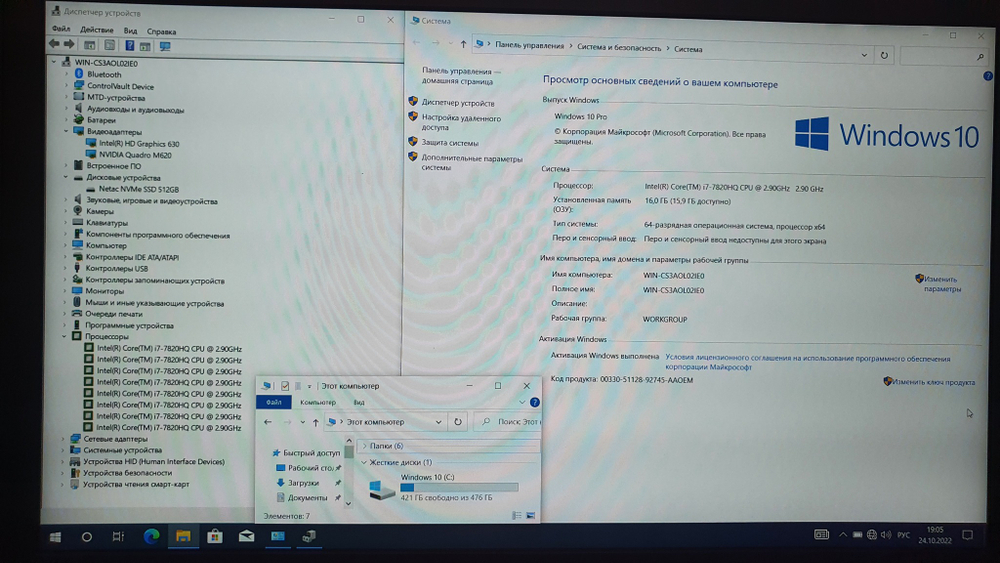Open Microsoft Store from taskbar
This screenshot has height=563, width=1000.
[215, 537]
